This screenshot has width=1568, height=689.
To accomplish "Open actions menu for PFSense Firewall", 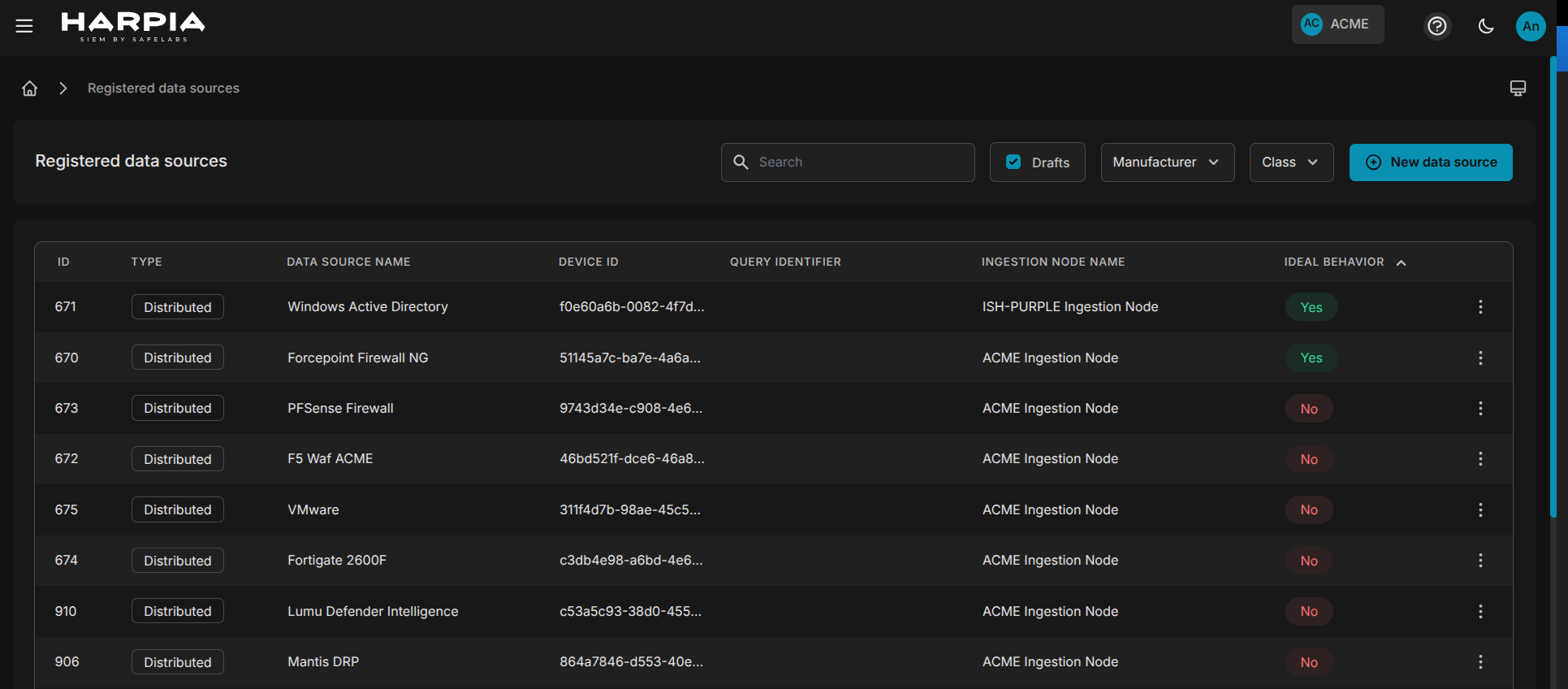I will [1480, 408].
